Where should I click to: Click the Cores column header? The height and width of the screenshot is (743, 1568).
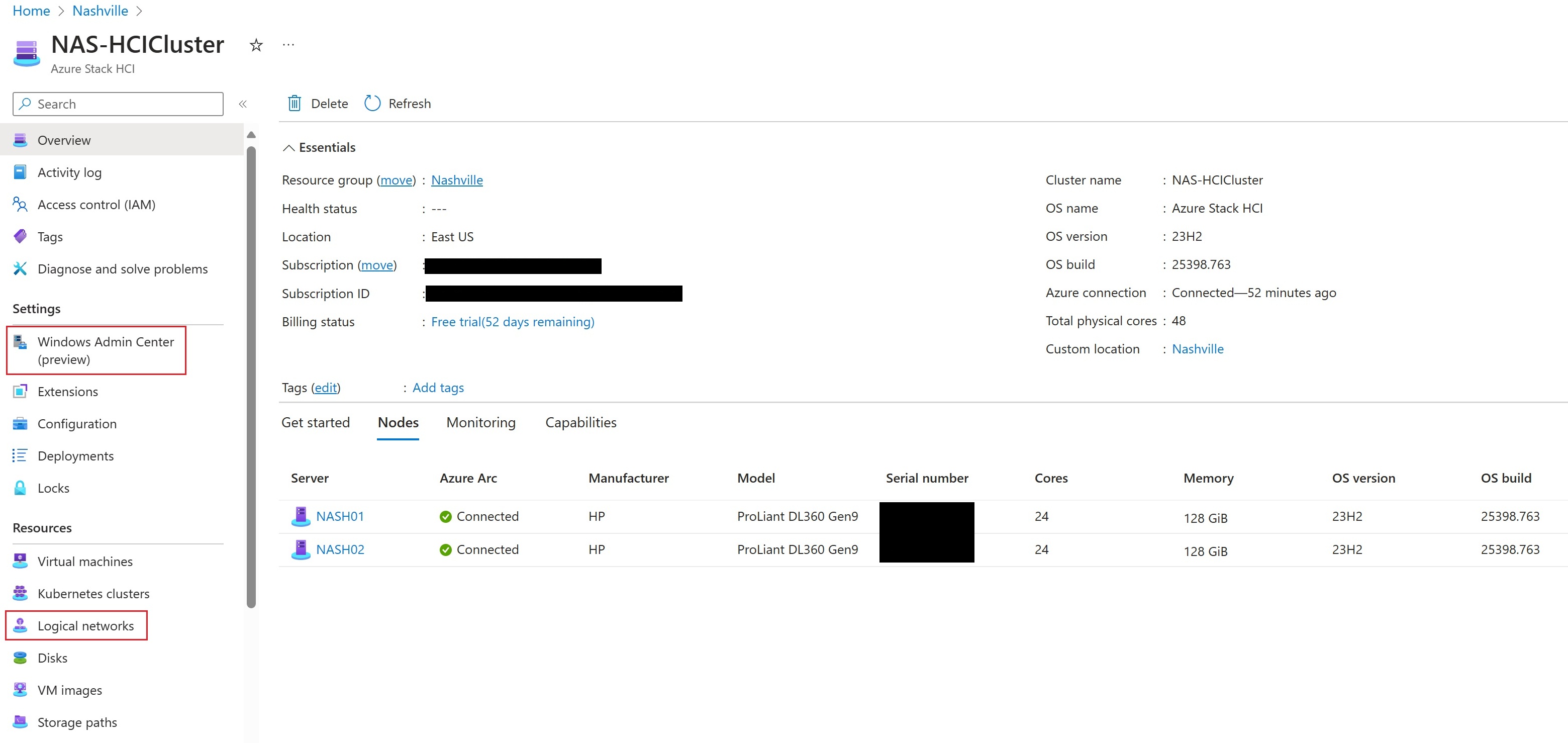(1051, 478)
